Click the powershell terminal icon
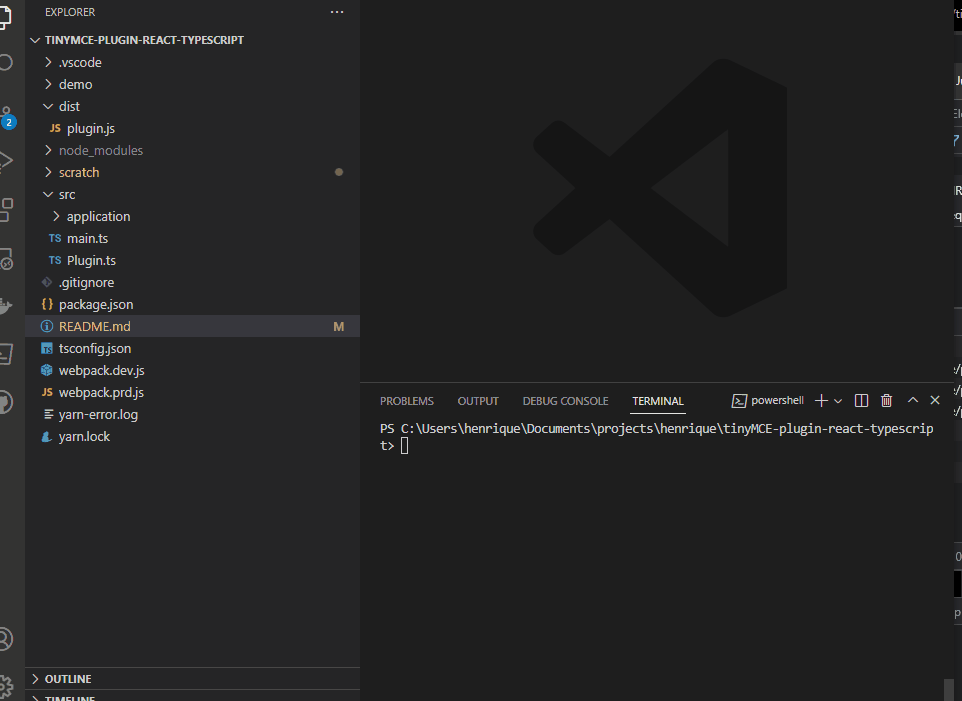The image size is (962, 701). coord(738,400)
